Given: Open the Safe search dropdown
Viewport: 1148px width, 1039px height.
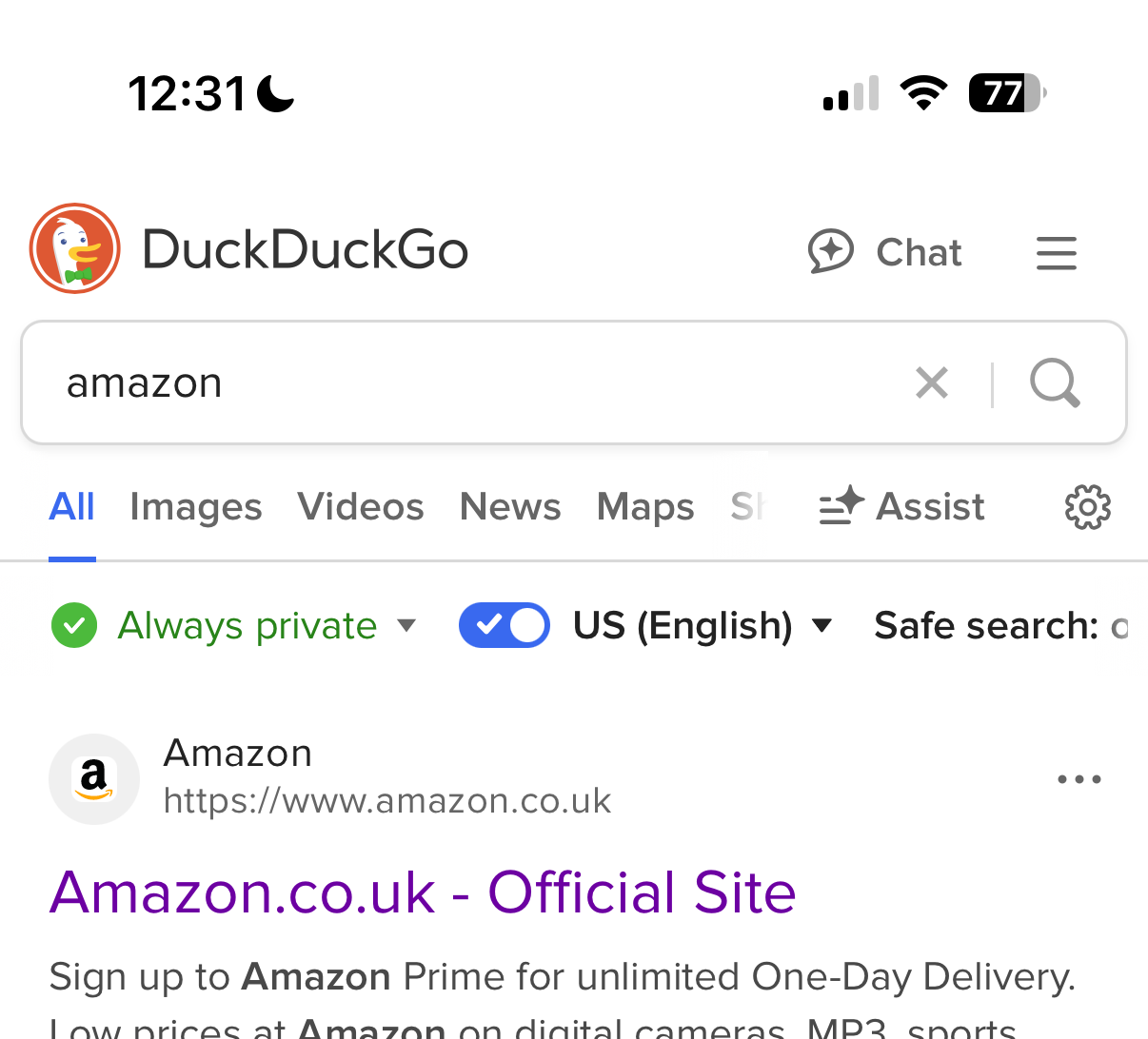Looking at the screenshot, I should coord(1001,626).
